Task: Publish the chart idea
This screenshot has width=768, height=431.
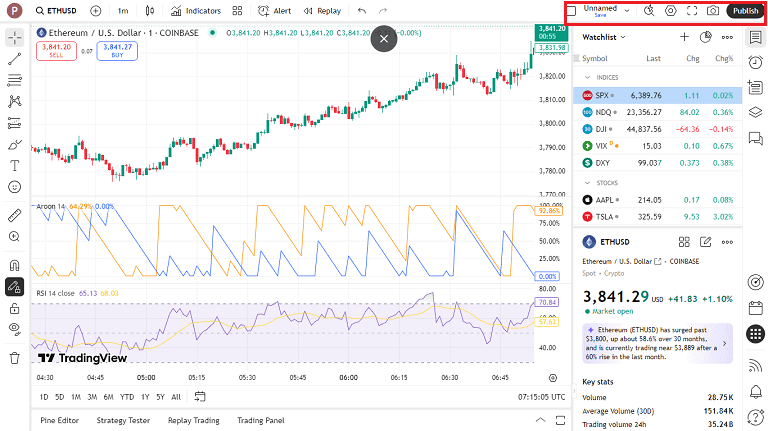Action: [745, 11]
